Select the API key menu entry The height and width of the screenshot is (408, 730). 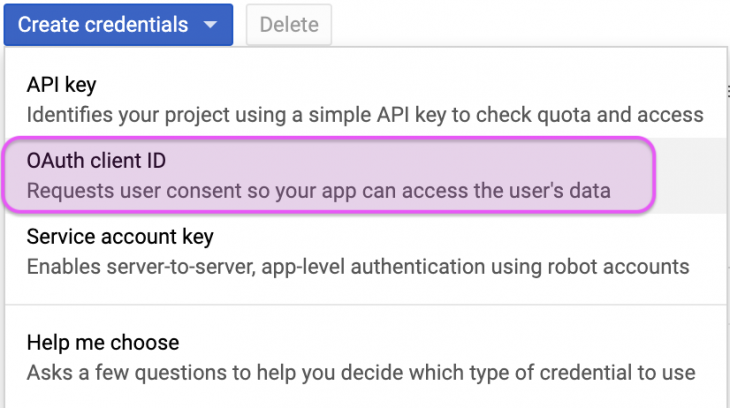point(61,84)
